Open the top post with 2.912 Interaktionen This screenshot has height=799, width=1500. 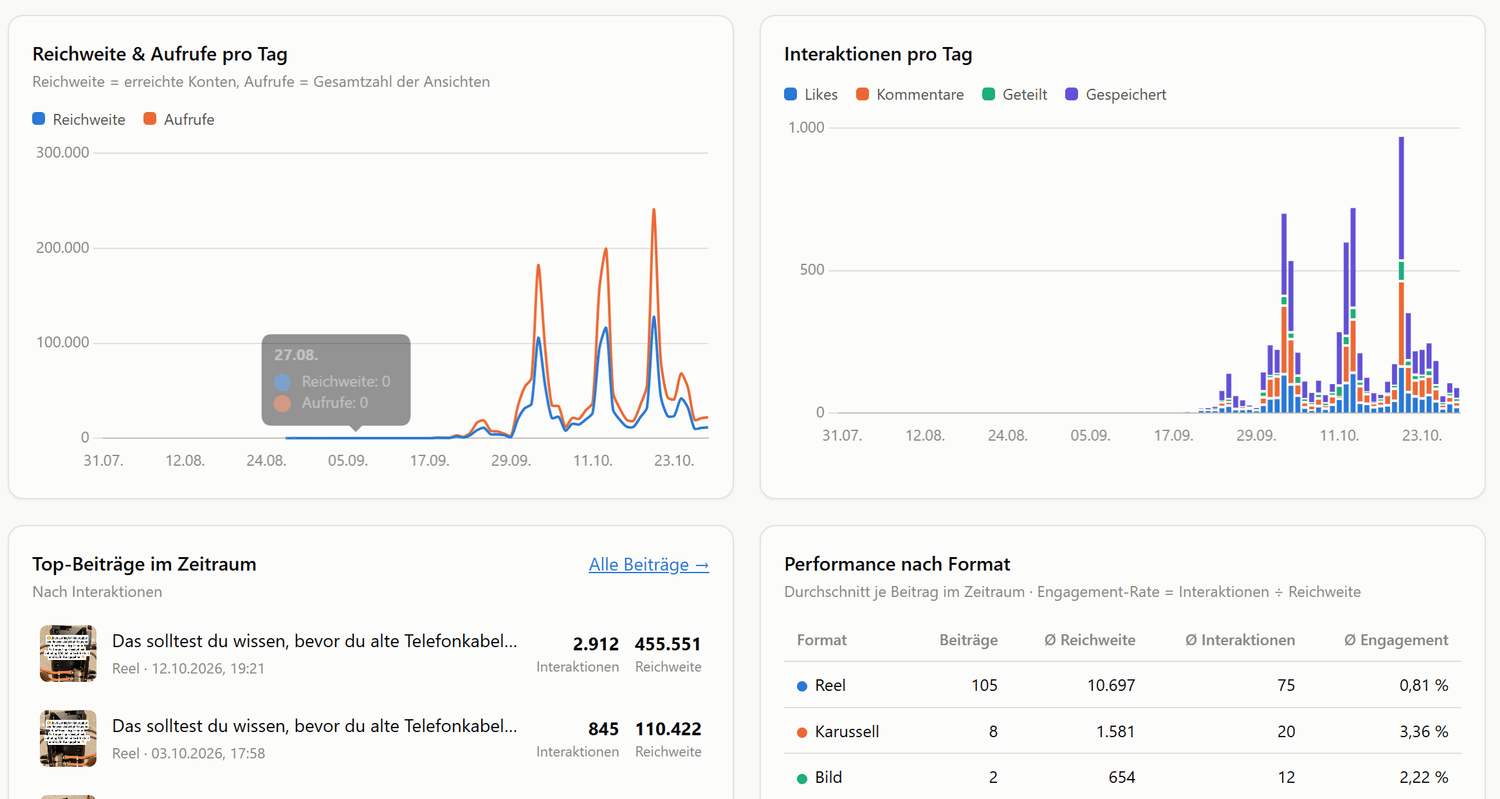(371, 654)
